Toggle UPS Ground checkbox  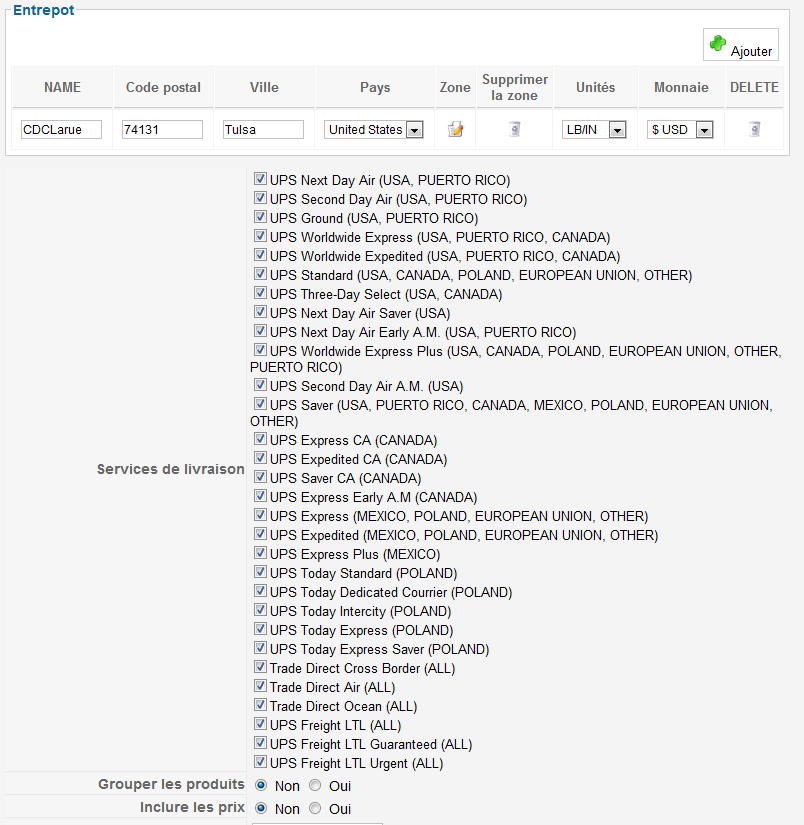tap(260, 217)
